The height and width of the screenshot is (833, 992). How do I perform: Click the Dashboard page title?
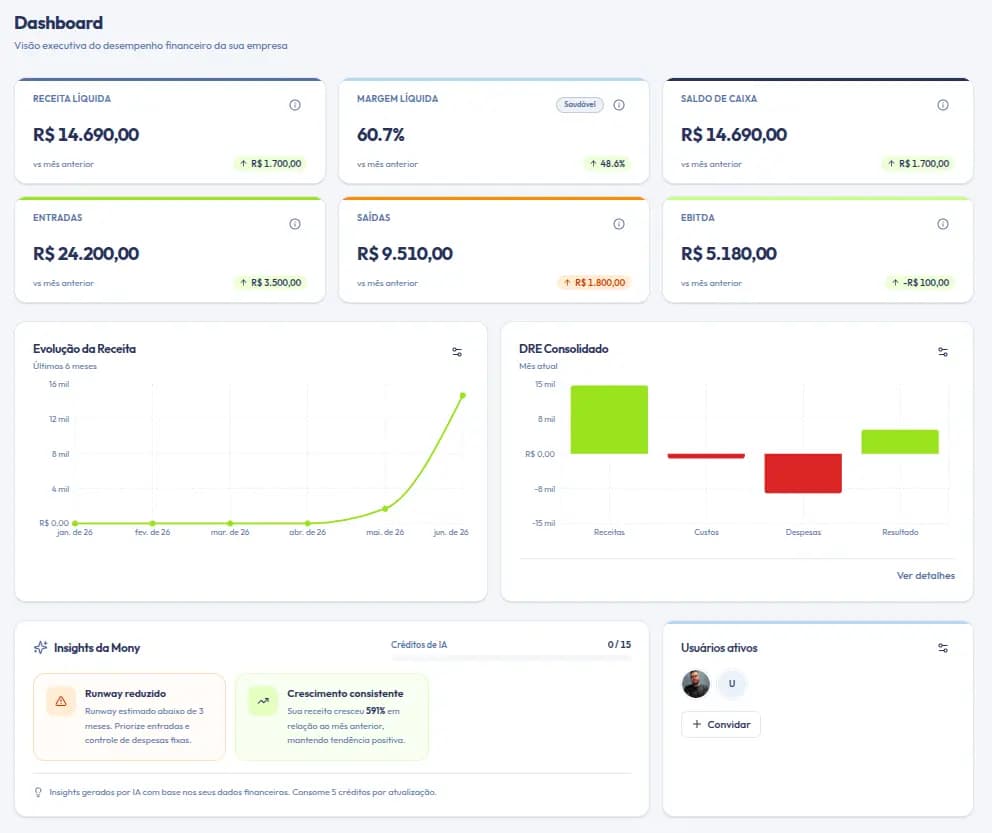(x=59, y=23)
